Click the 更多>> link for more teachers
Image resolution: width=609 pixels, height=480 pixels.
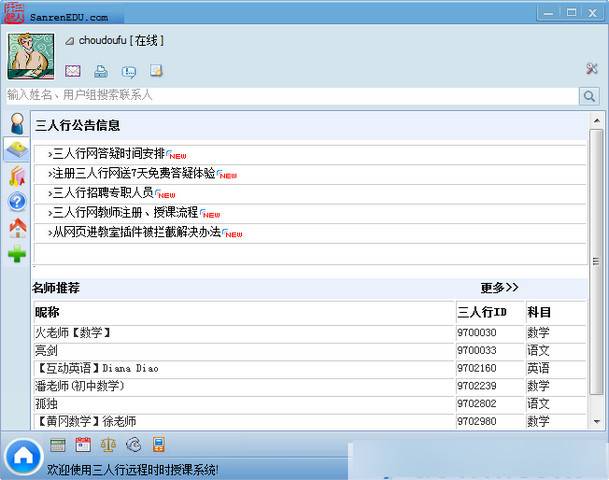click(499, 288)
